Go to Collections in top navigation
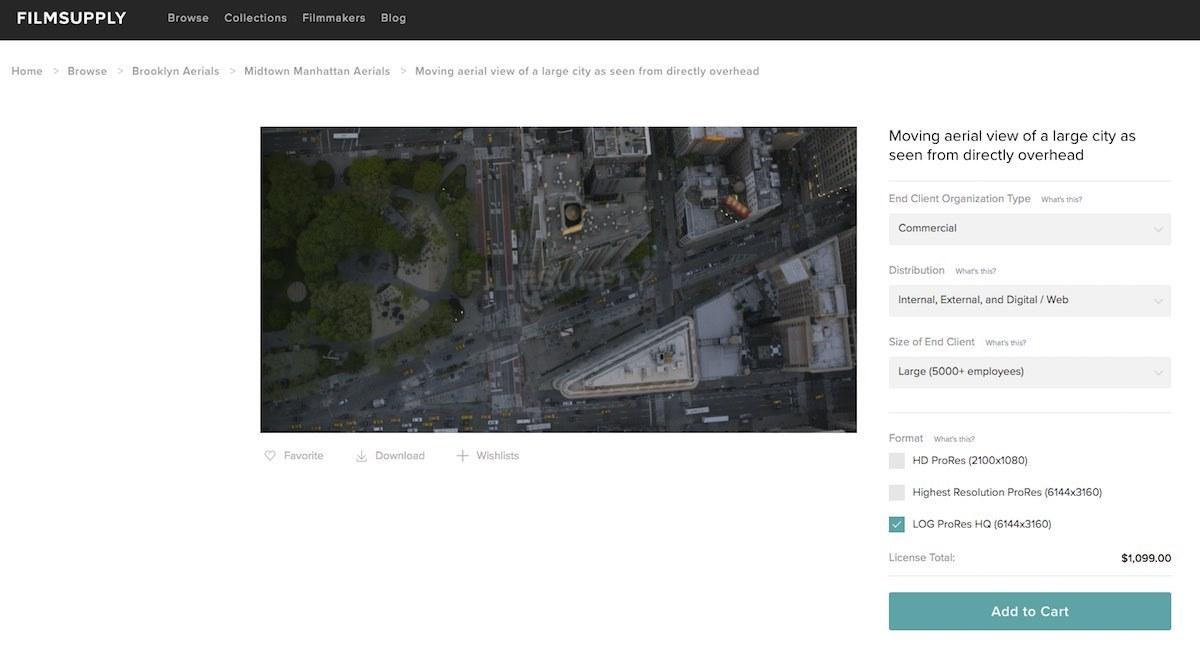This screenshot has height=667, width=1200. (x=255, y=18)
